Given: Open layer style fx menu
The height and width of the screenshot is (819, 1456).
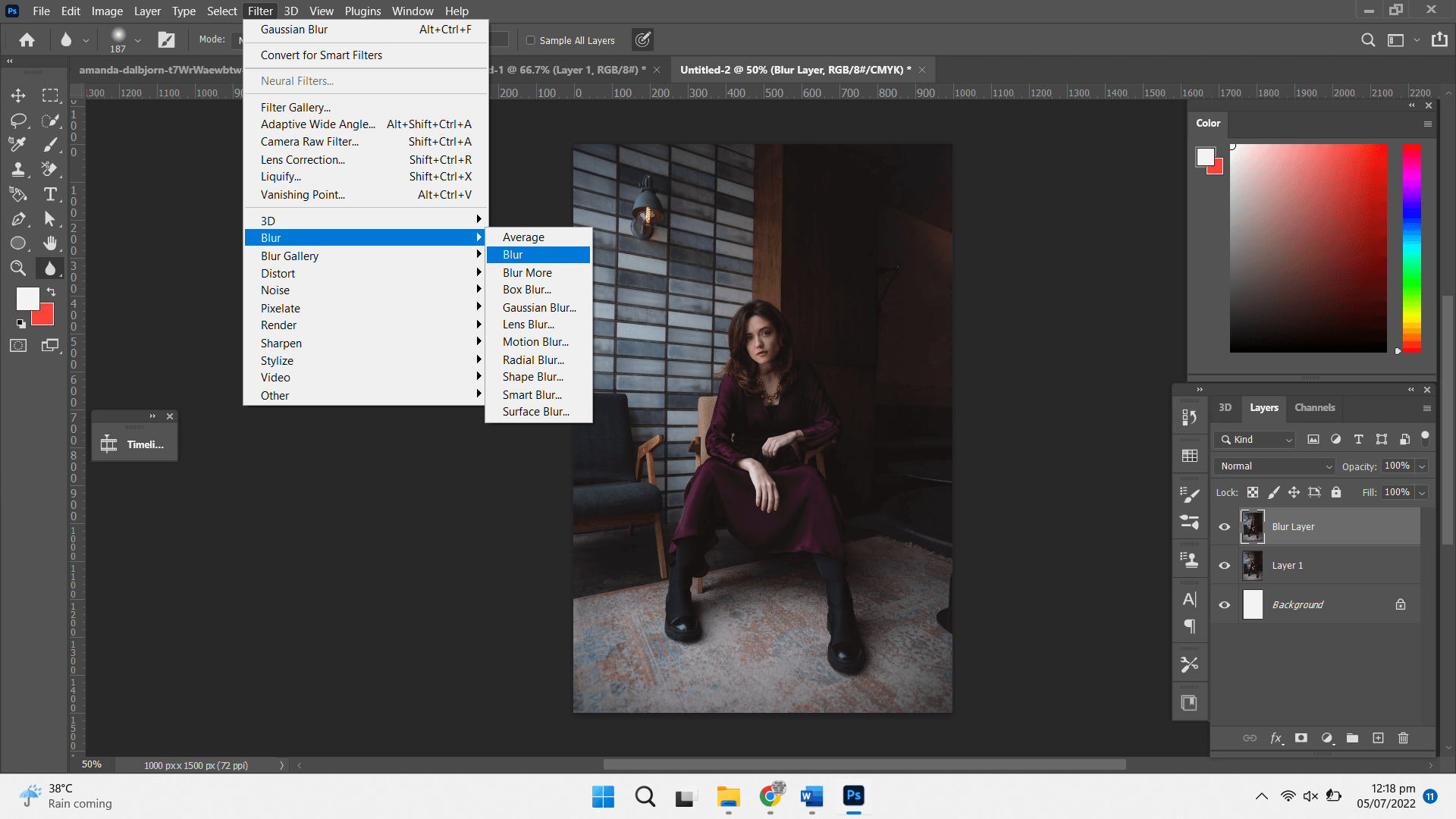Looking at the screenshot, I should tap(1276, 738).
